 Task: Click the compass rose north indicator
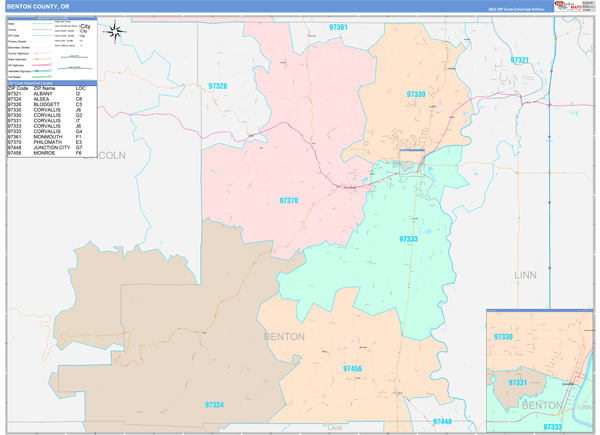coord(116,31)
